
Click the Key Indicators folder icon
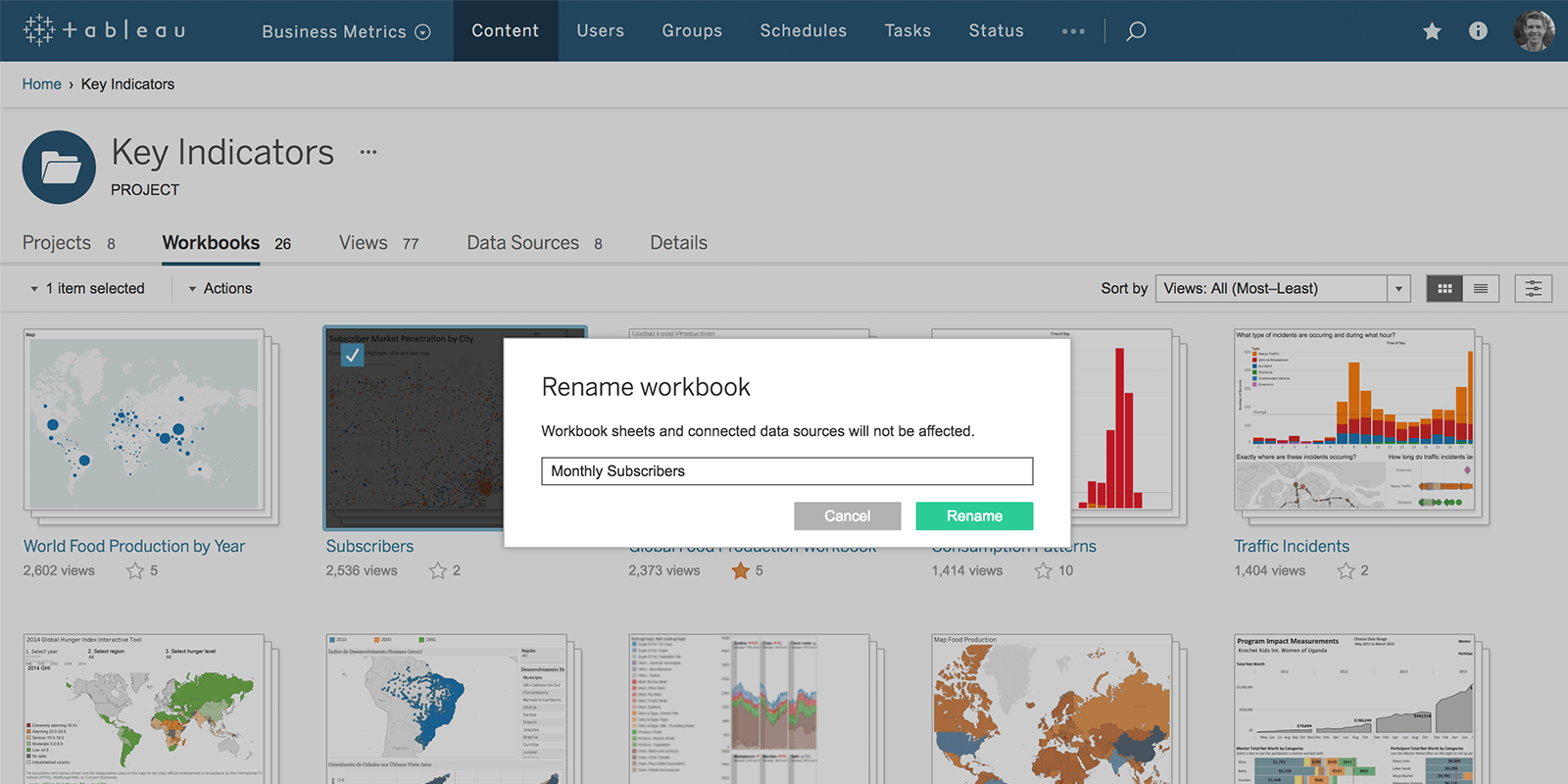click(x=59, y=168)
